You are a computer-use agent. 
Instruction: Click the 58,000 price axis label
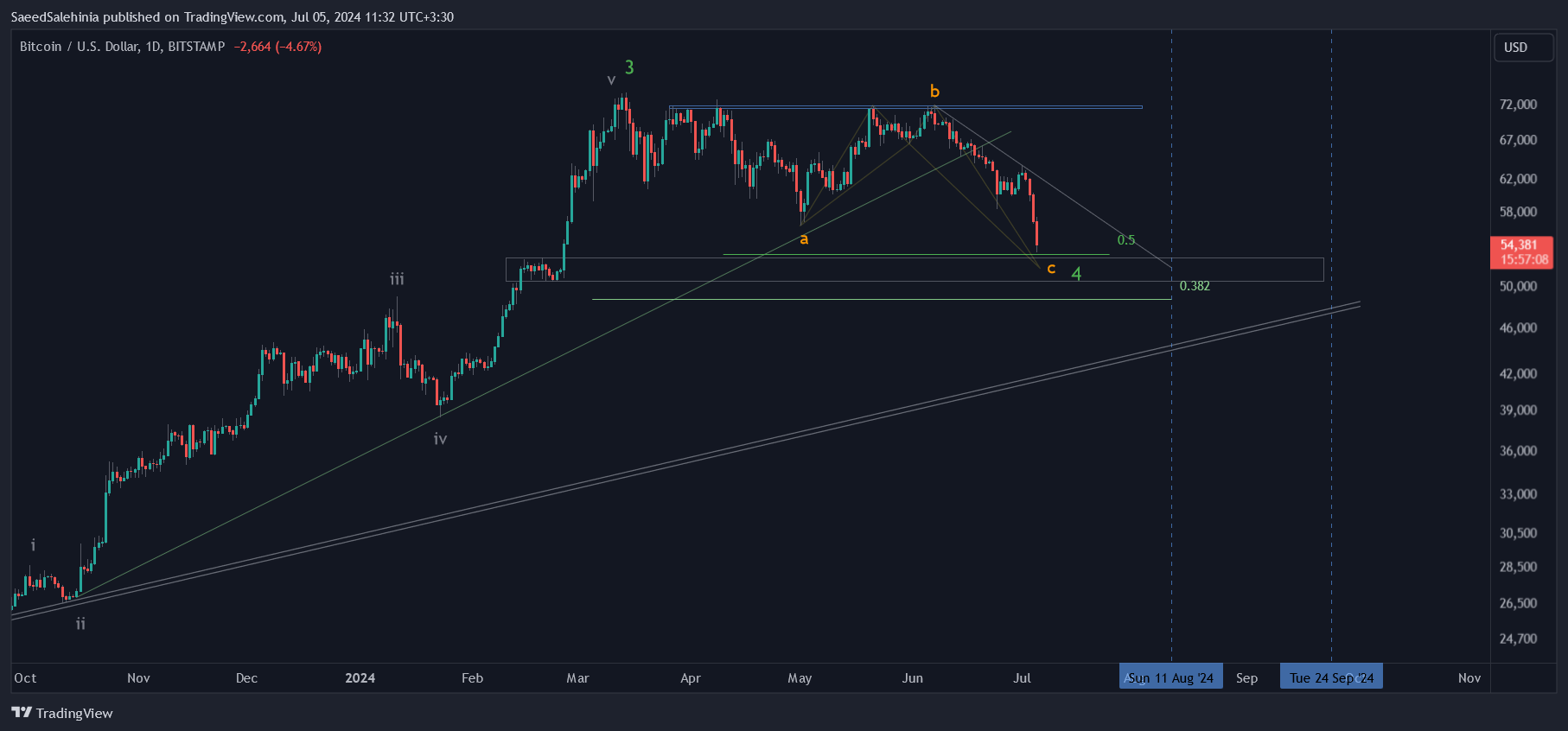(1518, 212)
